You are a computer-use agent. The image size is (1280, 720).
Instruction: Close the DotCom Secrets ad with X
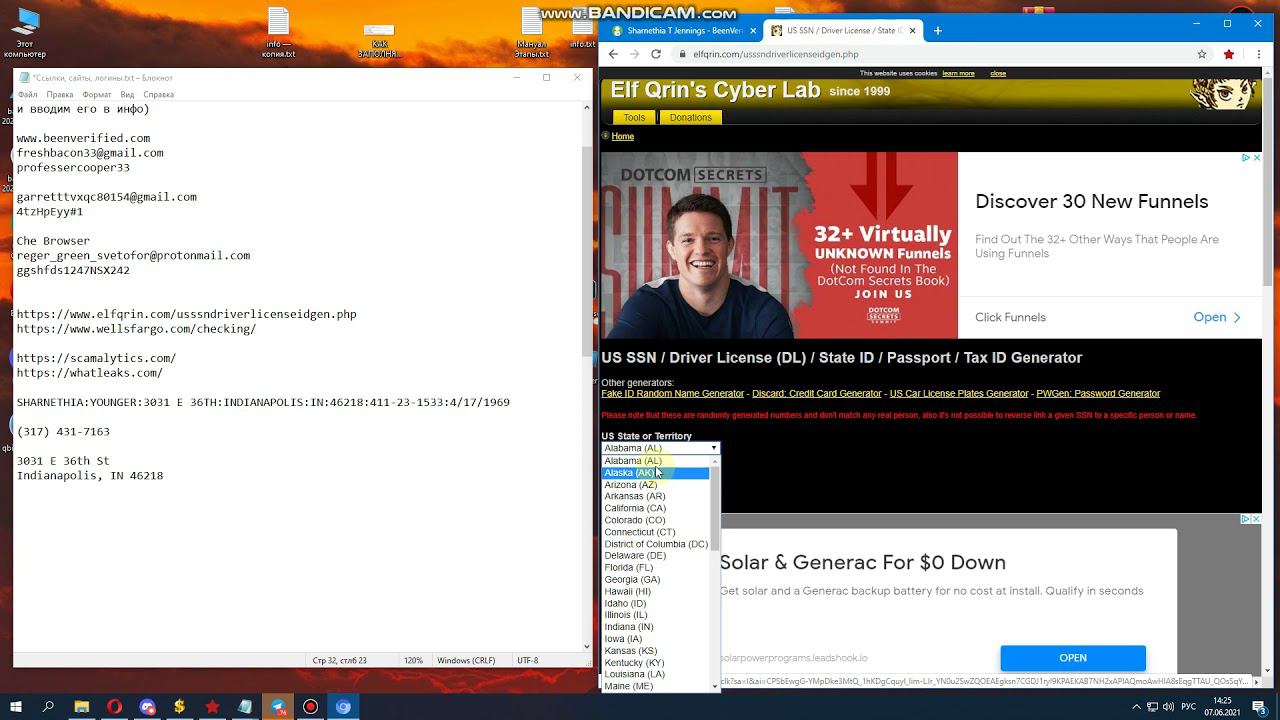click(x=1256, y=158)
